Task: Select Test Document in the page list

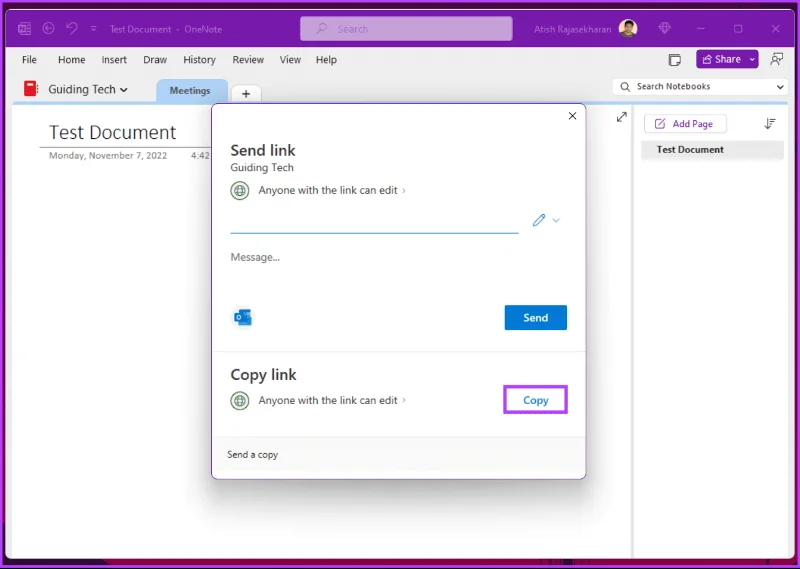Action: (x=712, y=150)
